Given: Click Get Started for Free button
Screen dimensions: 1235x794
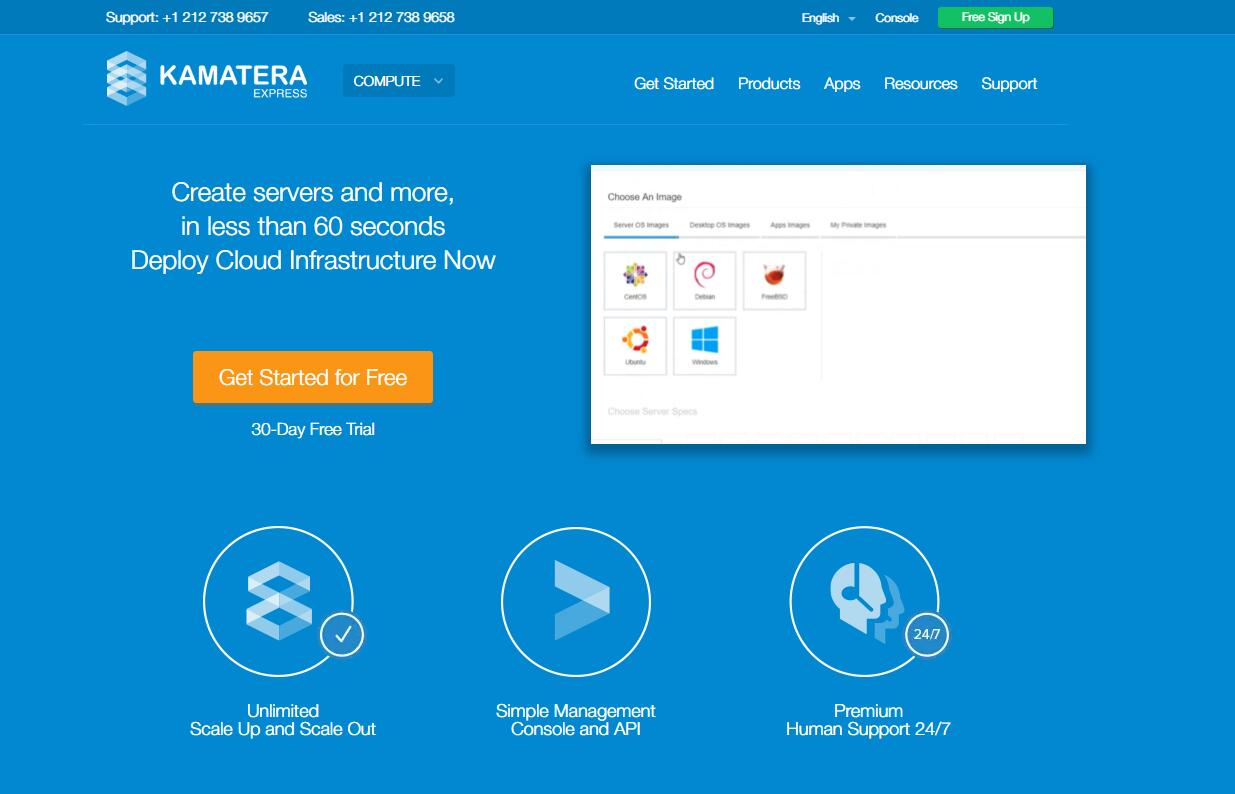Looking at the screenshot, I should tap(313, 377).
